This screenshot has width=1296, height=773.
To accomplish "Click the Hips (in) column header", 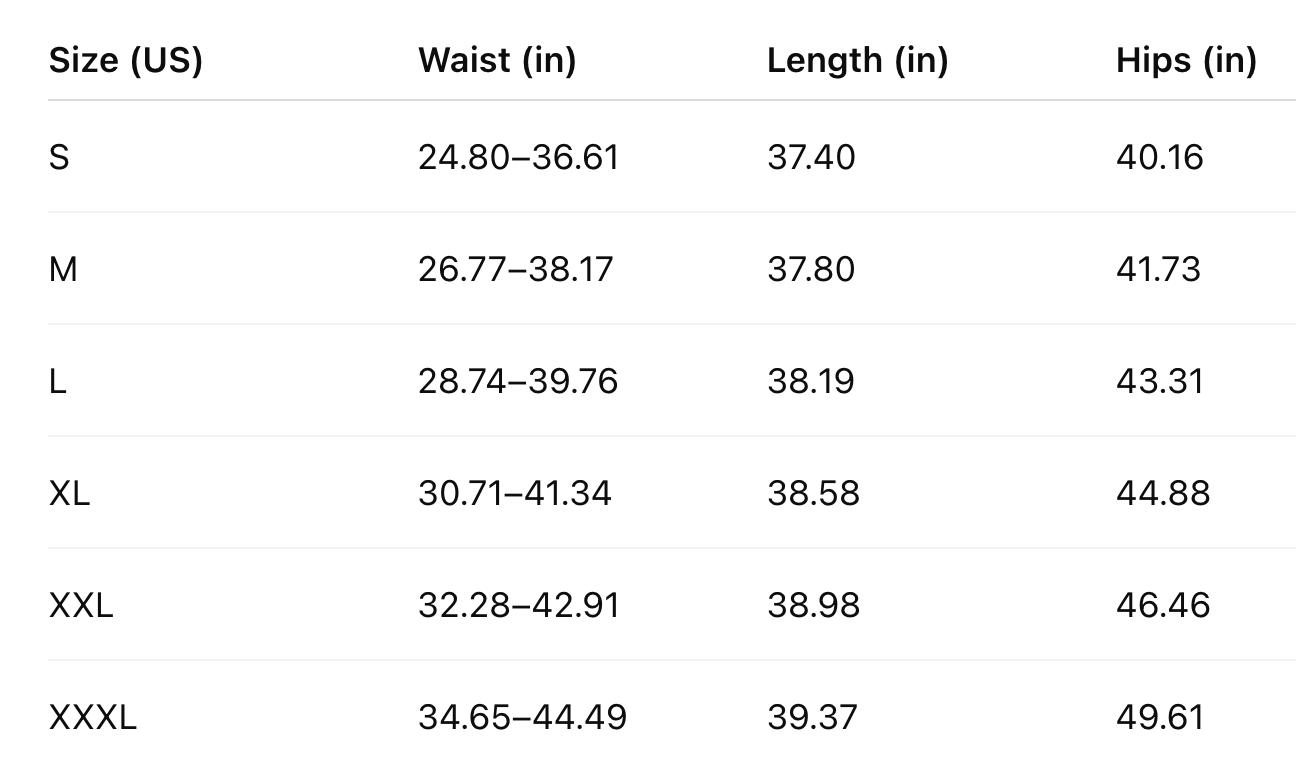I will (x=1186, y=60).
